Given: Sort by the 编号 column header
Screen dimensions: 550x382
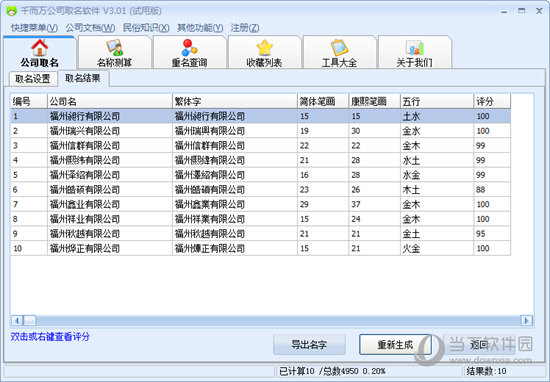Looking at the screenshot, I should [29, 102].
